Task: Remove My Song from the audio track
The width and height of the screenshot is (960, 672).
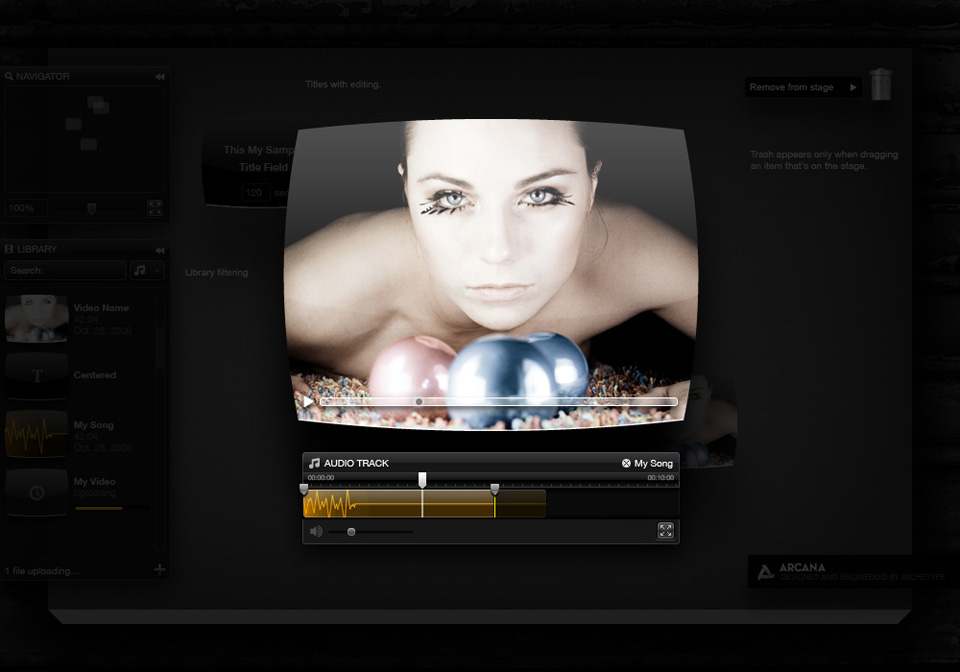Action: (626, 463)
